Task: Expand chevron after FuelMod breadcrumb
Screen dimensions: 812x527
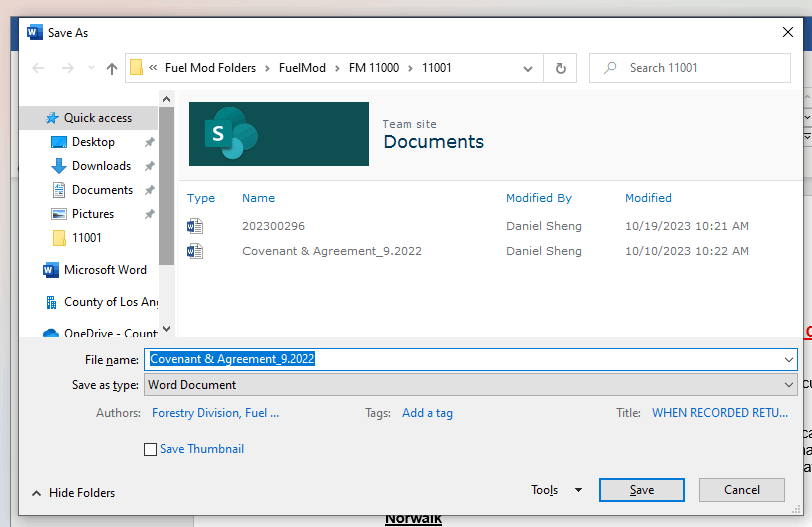Action: click(337, 68)
